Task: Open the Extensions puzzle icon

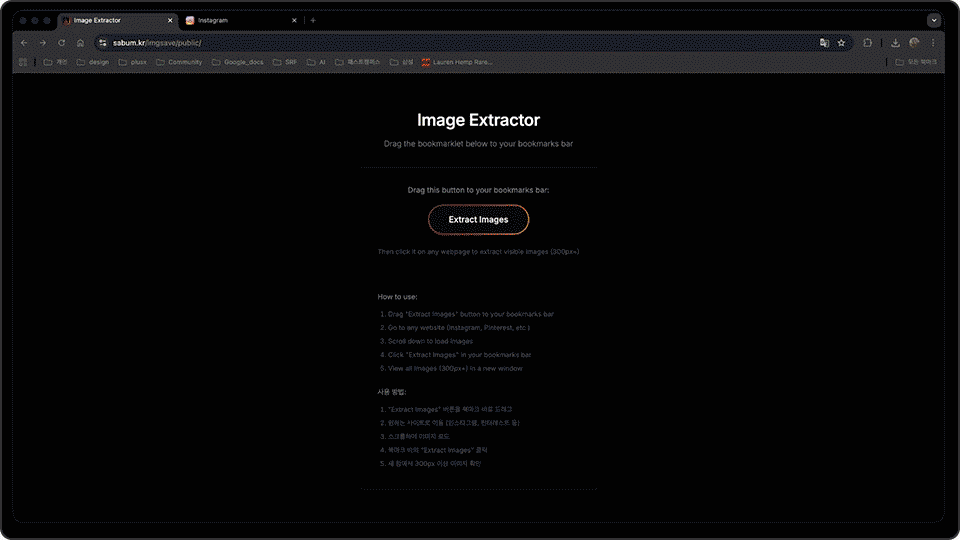Action: click(x=868, y=43)
